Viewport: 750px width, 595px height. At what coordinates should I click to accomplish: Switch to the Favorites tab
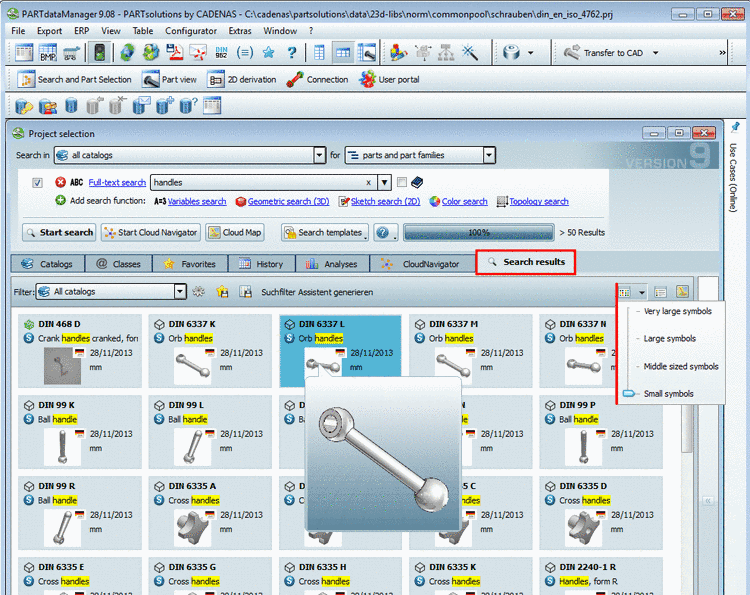(190, 264)
